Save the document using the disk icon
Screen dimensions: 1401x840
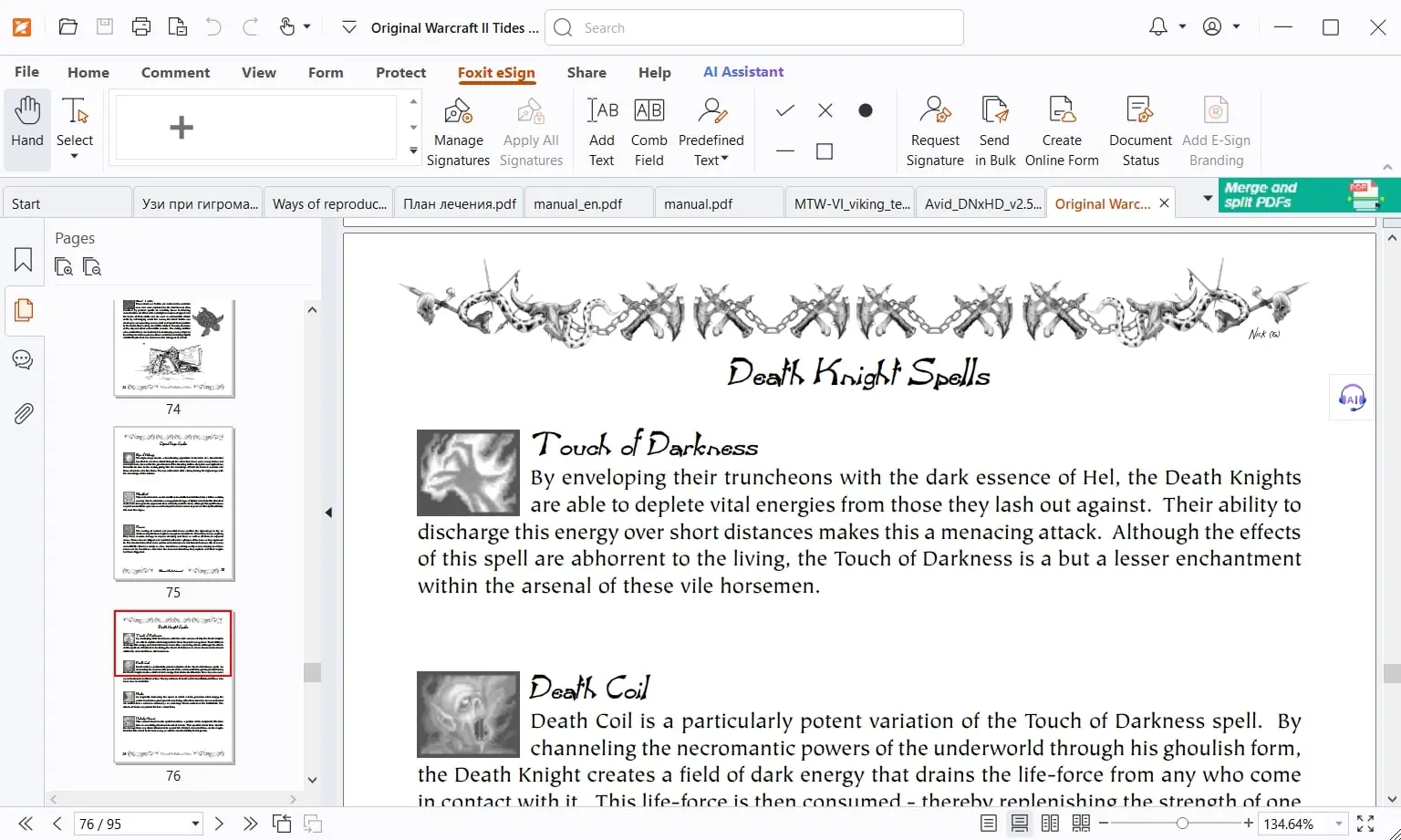pyautogui.click(x=105, y=27)
